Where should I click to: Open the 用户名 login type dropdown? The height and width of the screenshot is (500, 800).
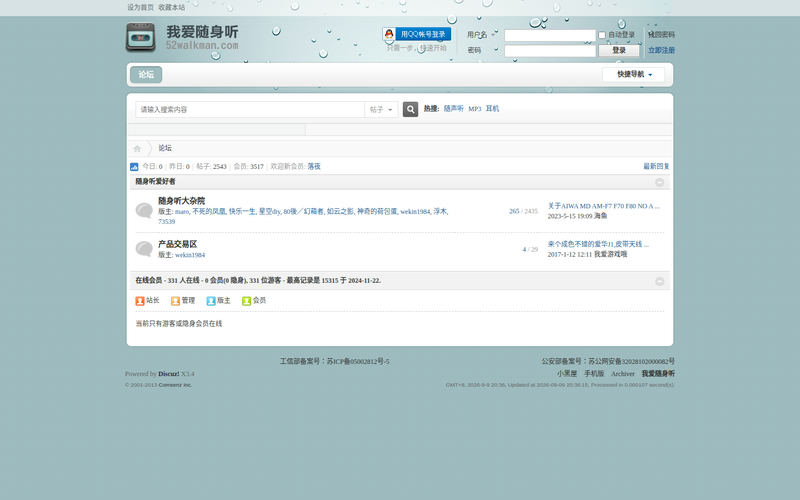click(481, 35)
